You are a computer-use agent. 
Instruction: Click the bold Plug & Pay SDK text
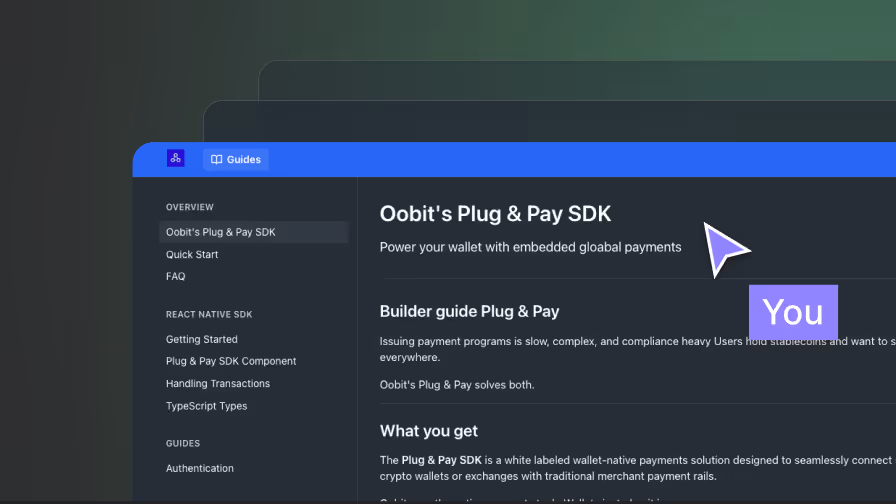tap(441, 460)
